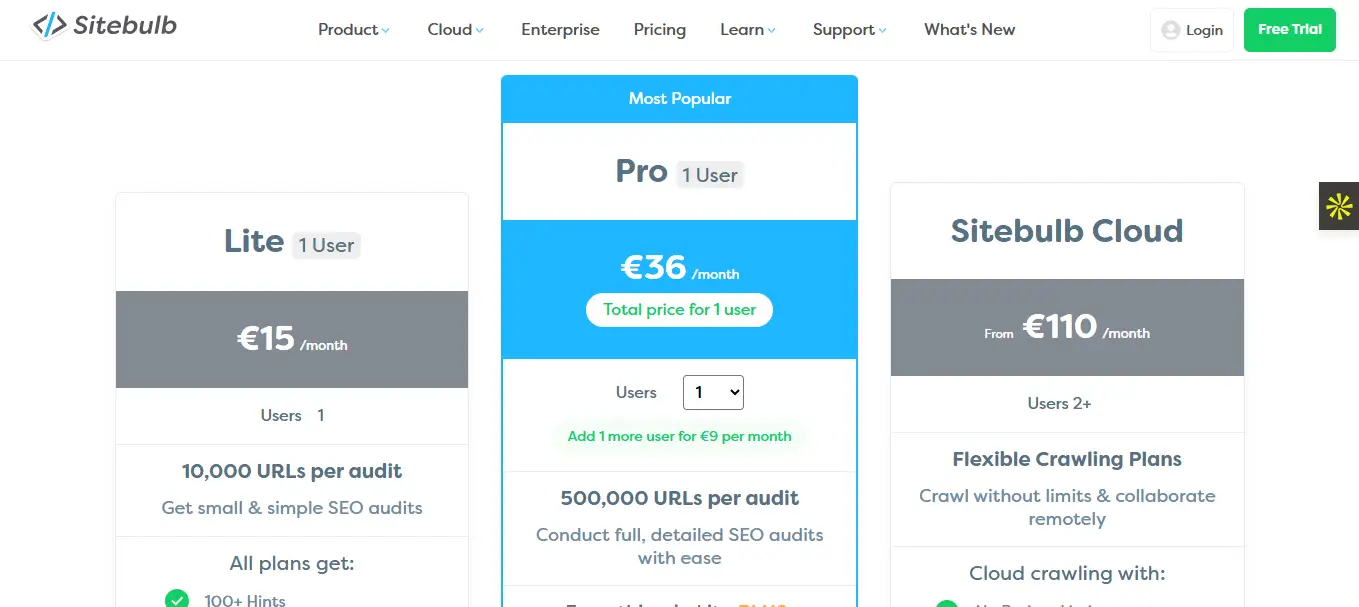Click the Add 1 more user notice
The width and height of the screenshot is (1359, 607).
click(679, 436)
